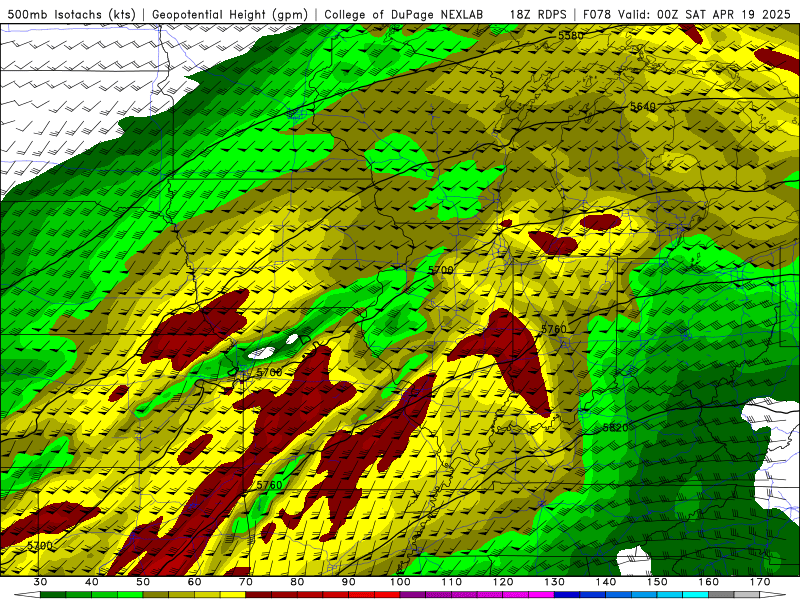Click the 170 label on the color scale
800x600 pixels.
pos(760,582)
